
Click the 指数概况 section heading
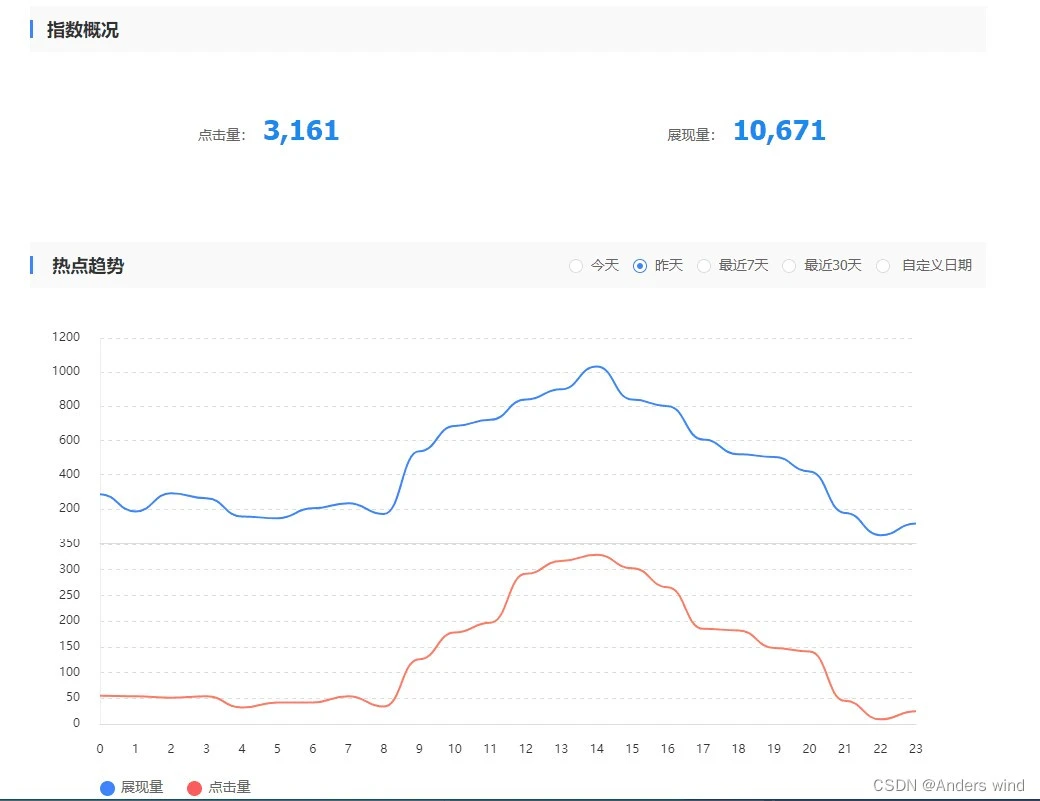point(83,30)
